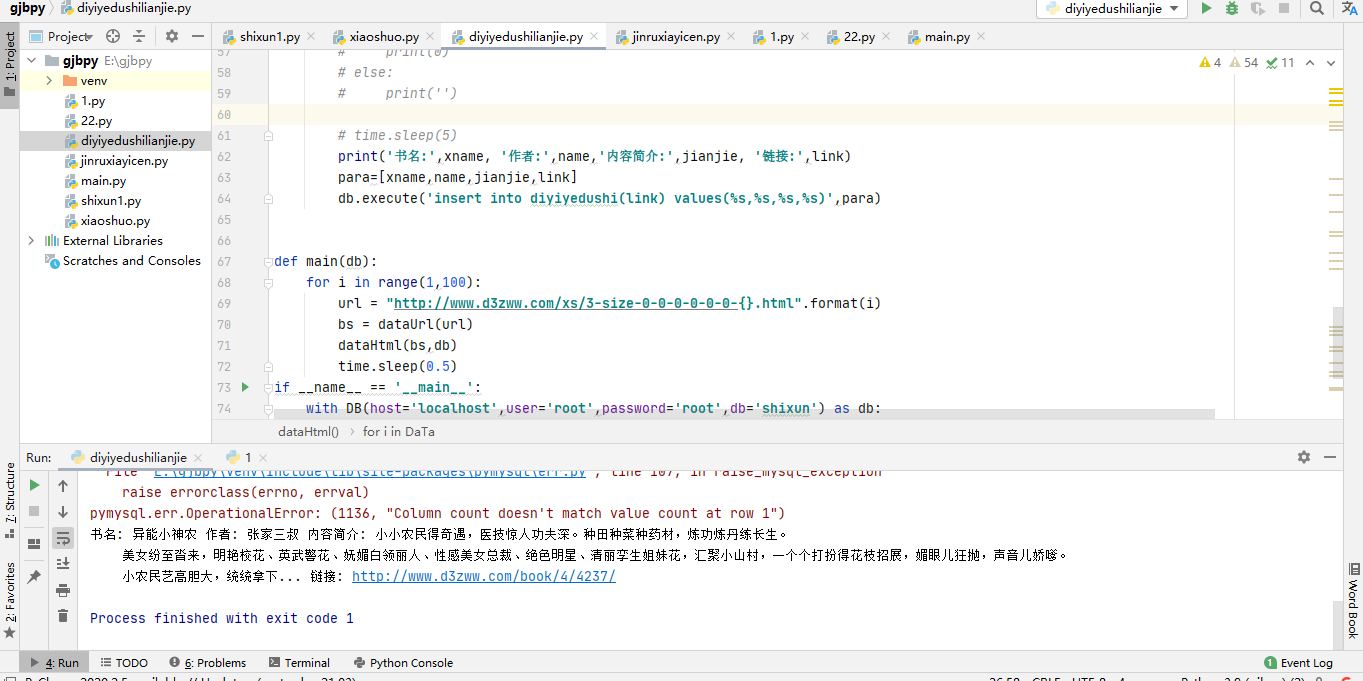Screen dimensions: 1363x681
Task: Open the translate icon in top toolbar
Action: point(1349,9)
